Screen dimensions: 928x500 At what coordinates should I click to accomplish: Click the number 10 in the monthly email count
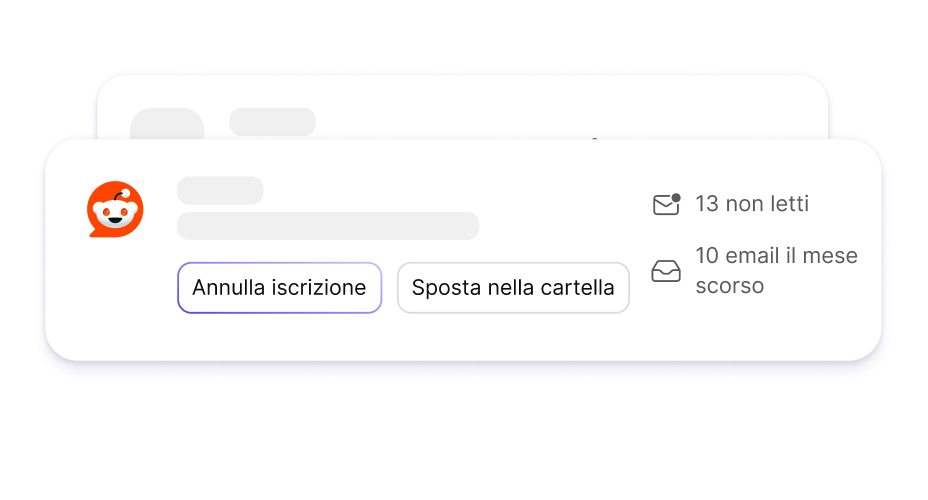pyautogui.click(x=708, y=256)
